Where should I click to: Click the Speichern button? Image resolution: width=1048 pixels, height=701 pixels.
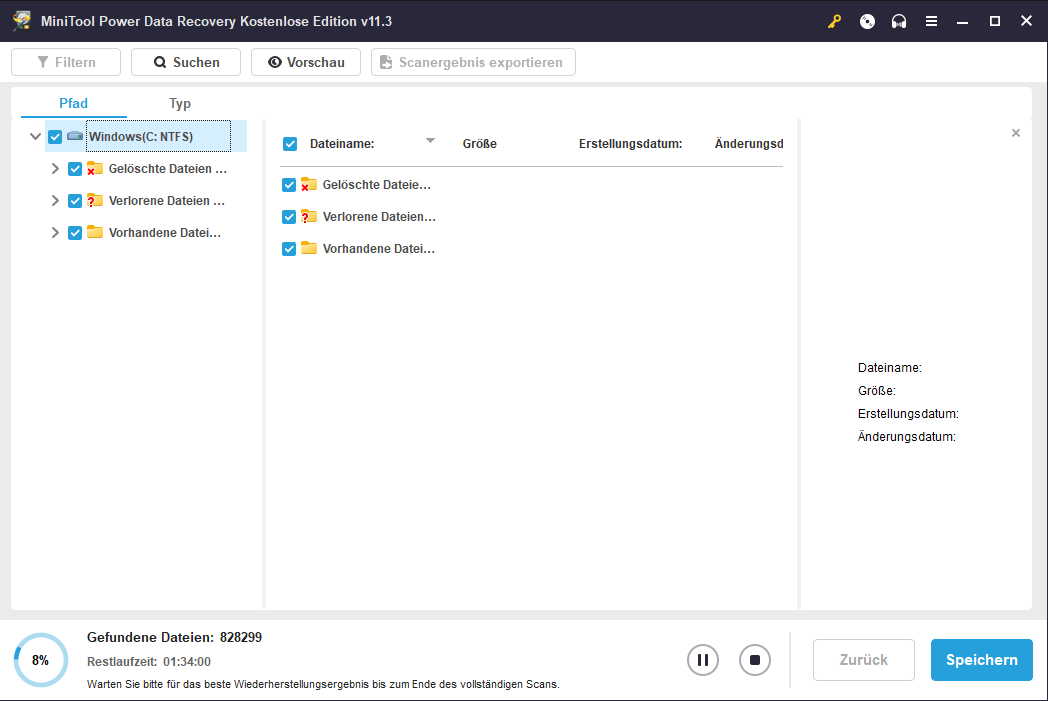[982, 660]
